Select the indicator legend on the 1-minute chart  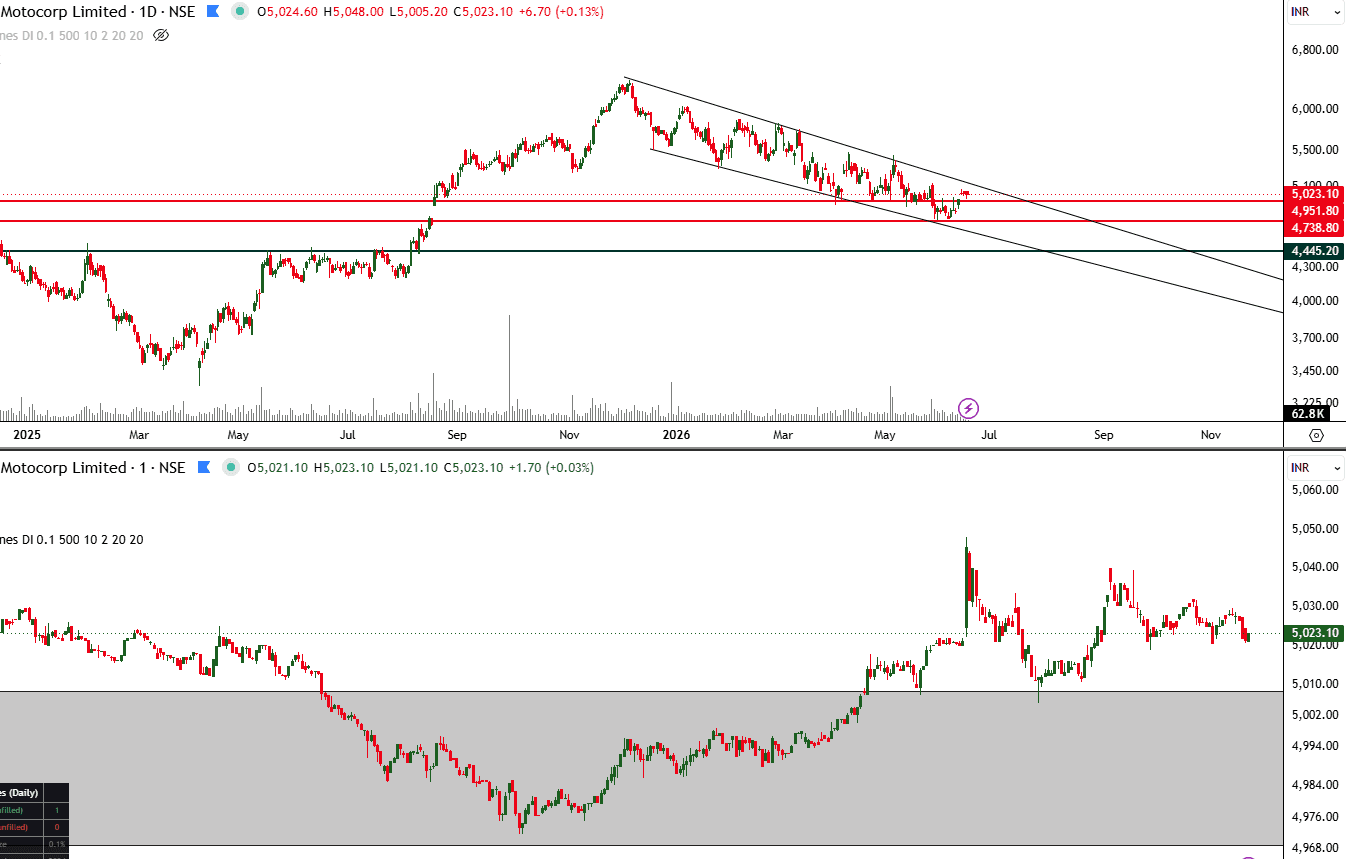pyautogui.click(x=72, y=540)
